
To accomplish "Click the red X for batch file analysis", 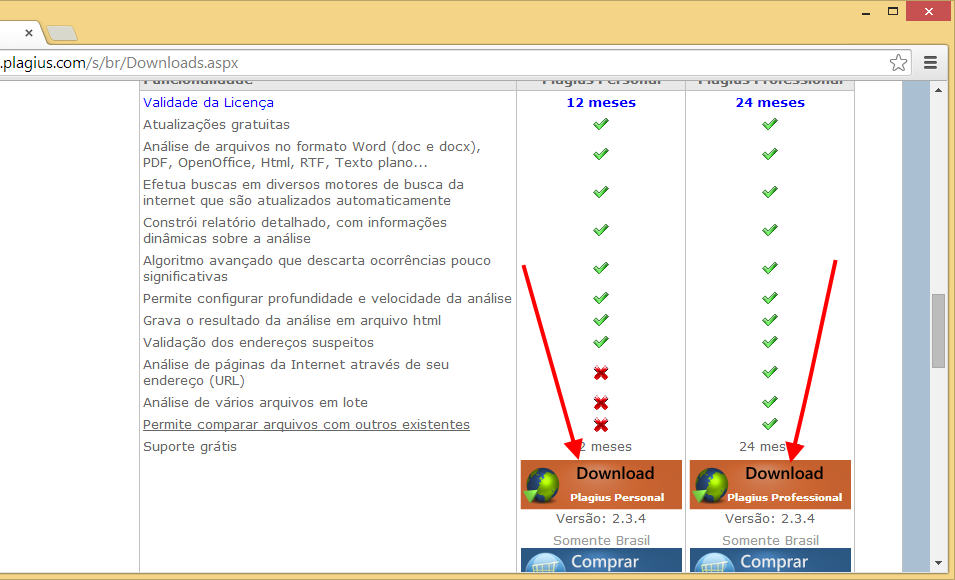I will [600, 403].
